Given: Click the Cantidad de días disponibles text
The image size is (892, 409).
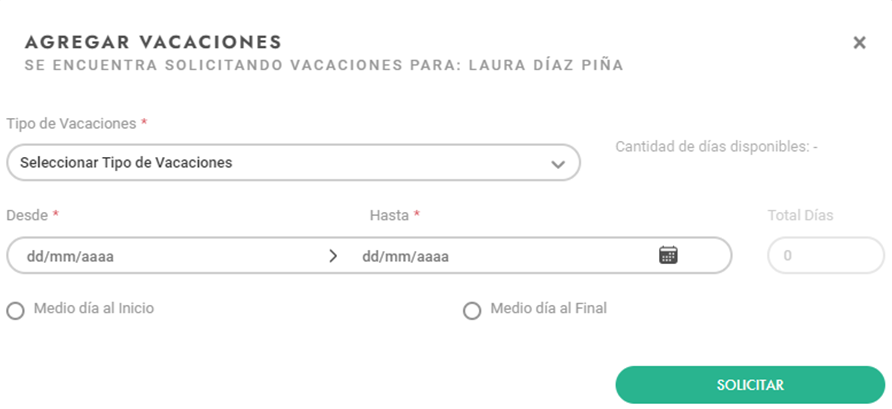Looking at the screenshot, I should coord(716,147).
